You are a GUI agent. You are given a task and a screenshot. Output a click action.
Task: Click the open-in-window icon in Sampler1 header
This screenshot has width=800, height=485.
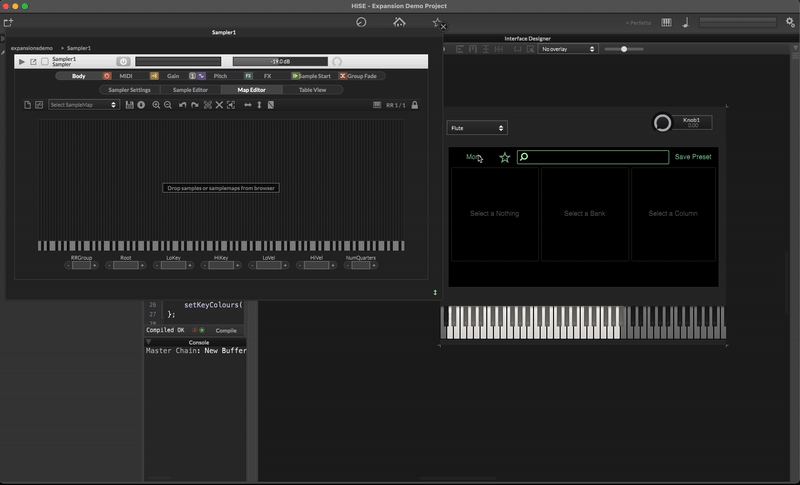coord(33,62)
